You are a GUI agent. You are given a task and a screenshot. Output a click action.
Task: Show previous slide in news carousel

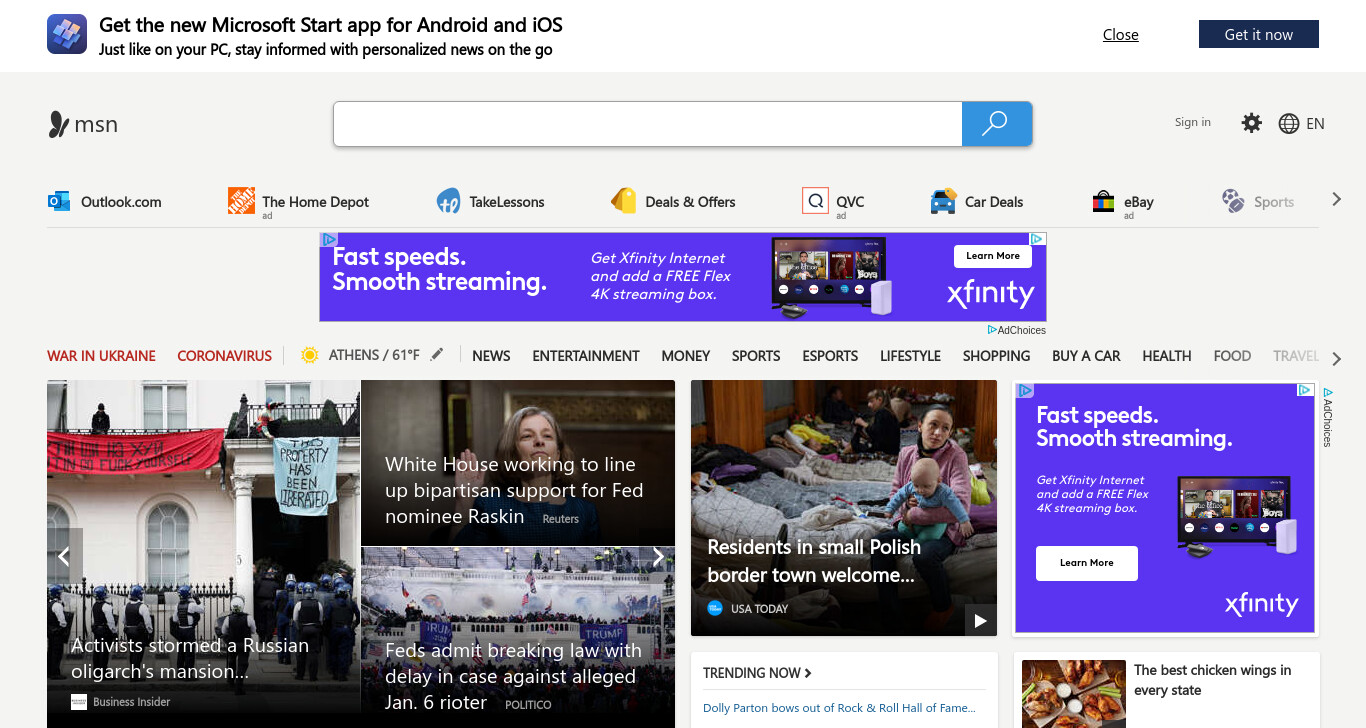pyautogui.click(x=64, y=557)
